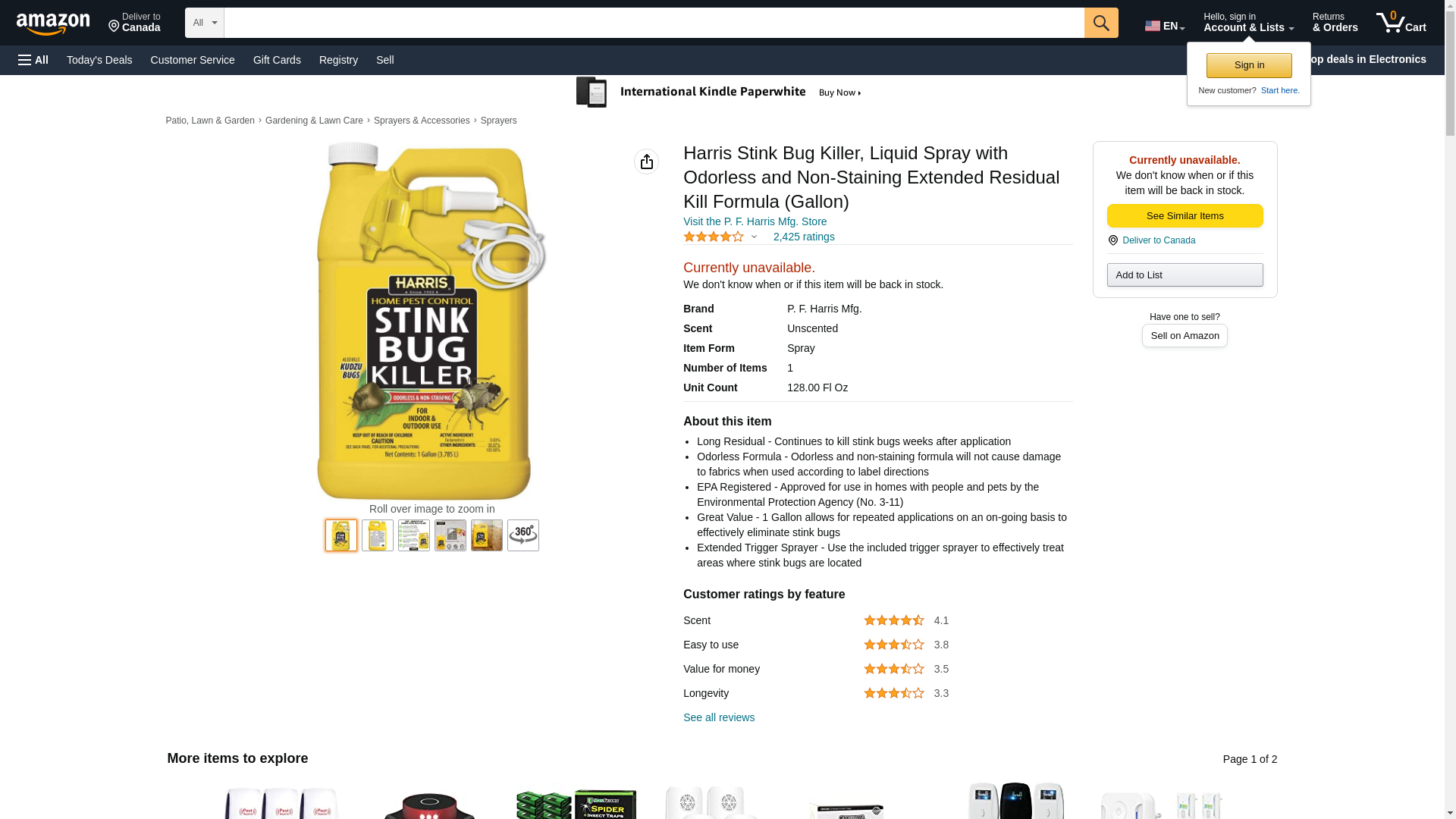The image size is (1456, 819).
Task: Go to Gift Cards menu item
Action: pos(277,60)
